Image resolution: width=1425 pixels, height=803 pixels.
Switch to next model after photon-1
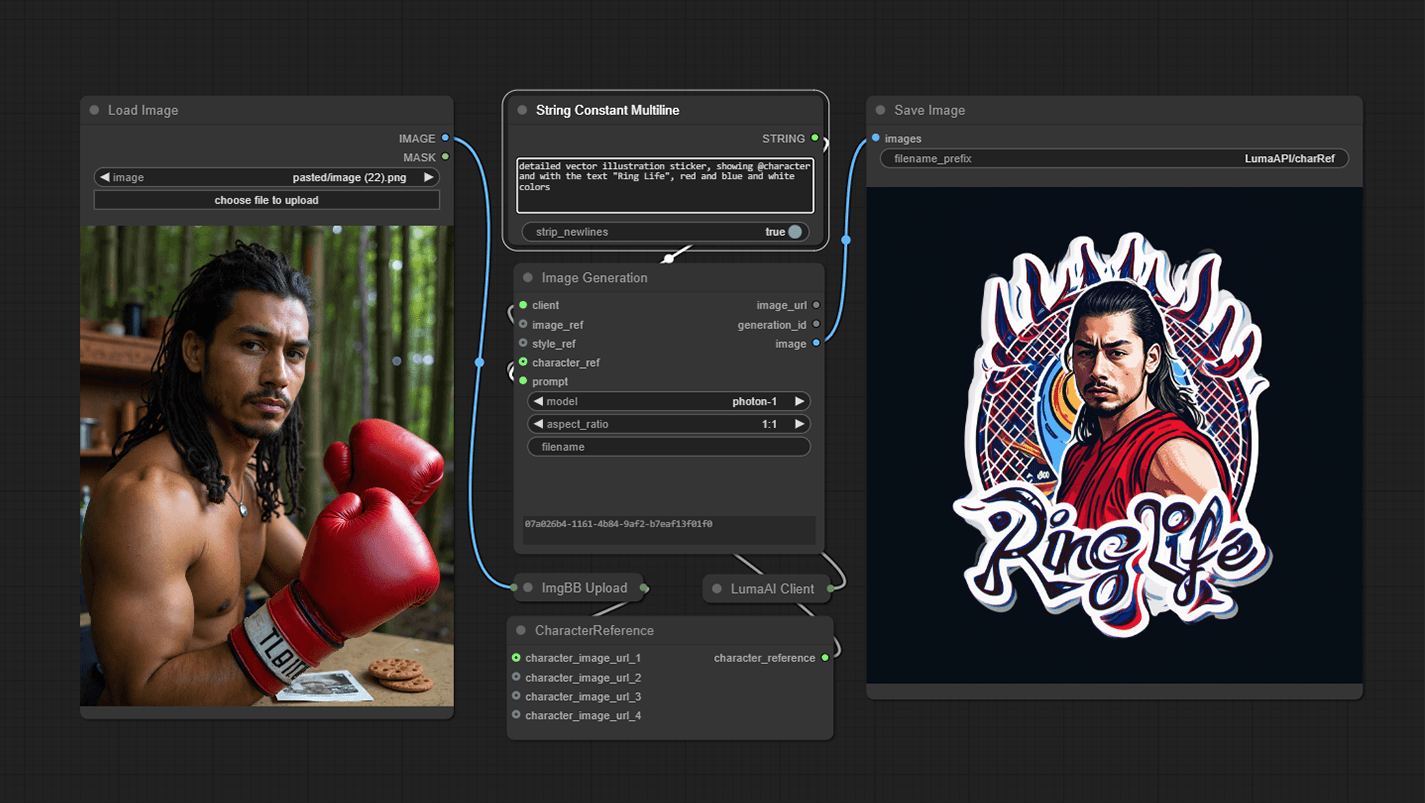pos(799,401)
